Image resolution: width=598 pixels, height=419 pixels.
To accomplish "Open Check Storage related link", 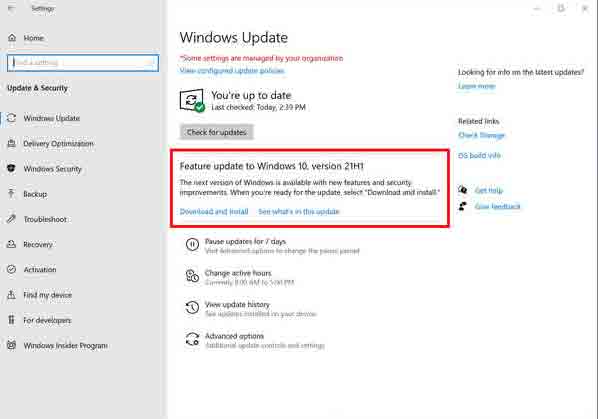I will [x=481, y=135].
